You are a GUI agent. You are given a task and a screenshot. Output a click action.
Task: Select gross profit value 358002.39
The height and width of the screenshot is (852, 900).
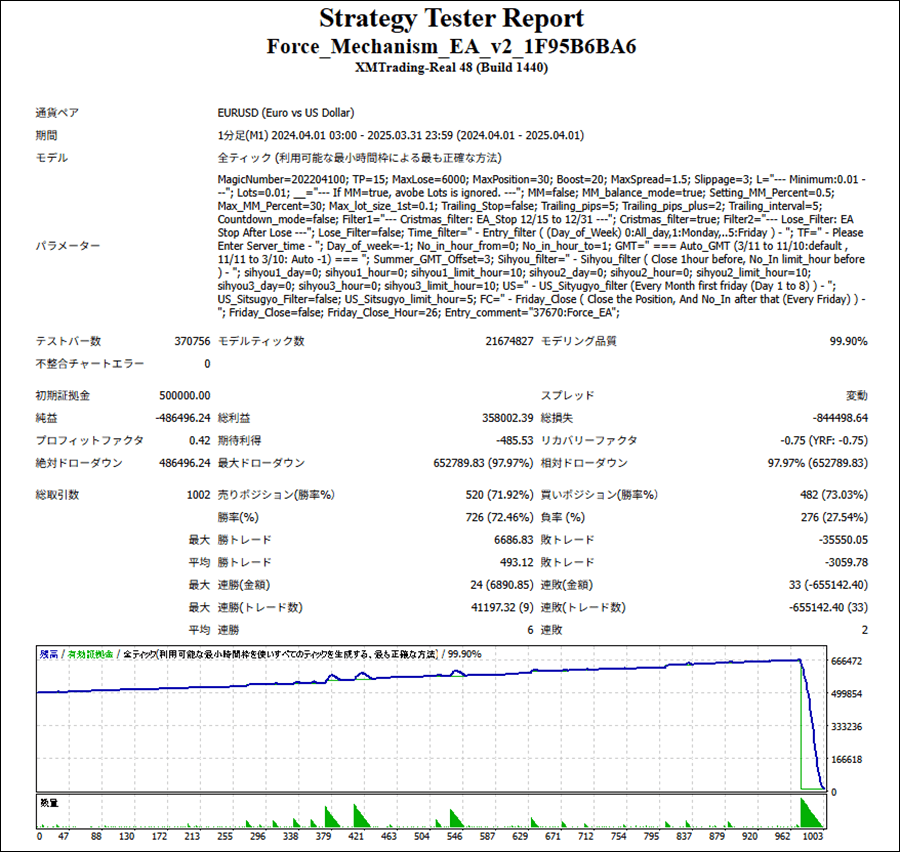[x=507, y=418]
